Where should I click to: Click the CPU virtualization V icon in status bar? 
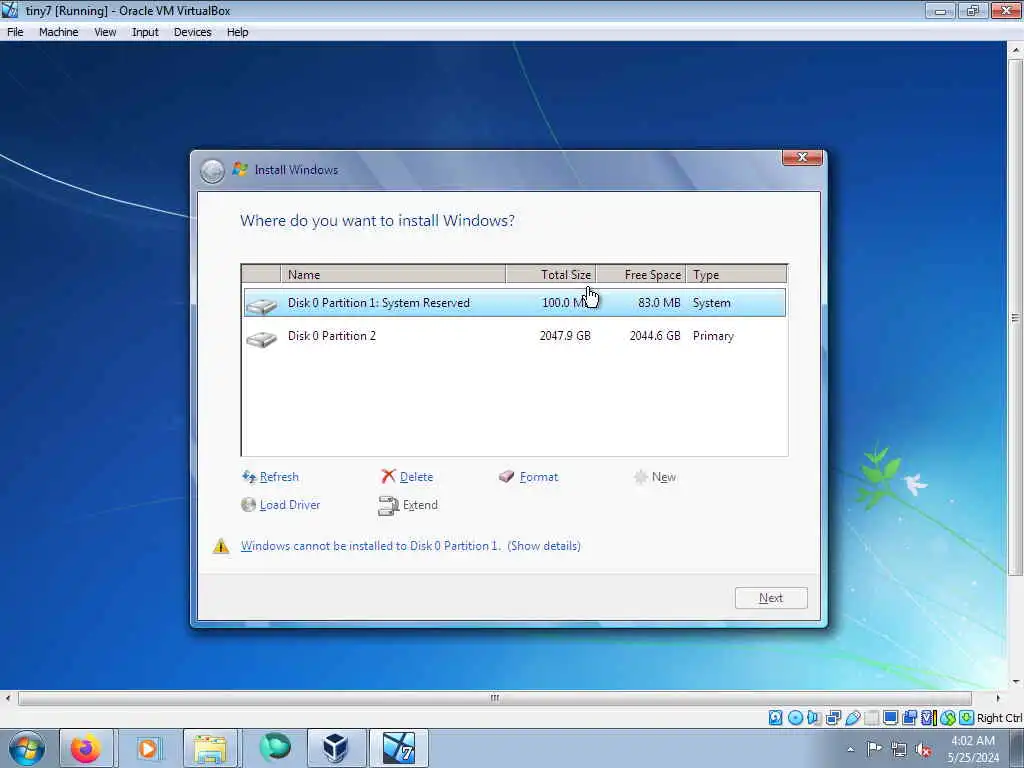click(x=928, y=718)
